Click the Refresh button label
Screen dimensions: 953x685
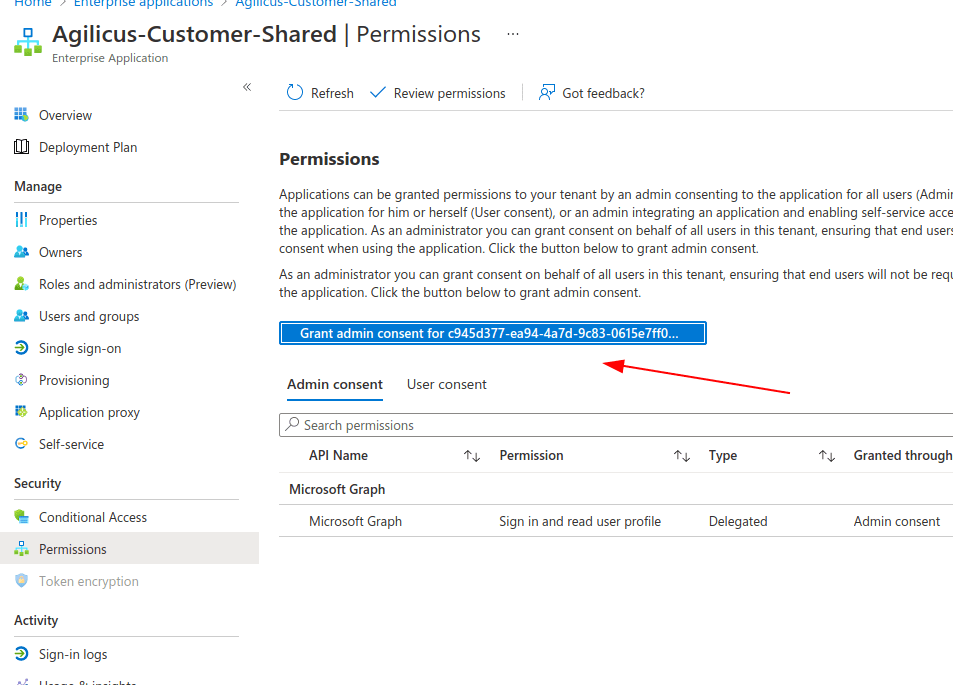click(332, 93)
